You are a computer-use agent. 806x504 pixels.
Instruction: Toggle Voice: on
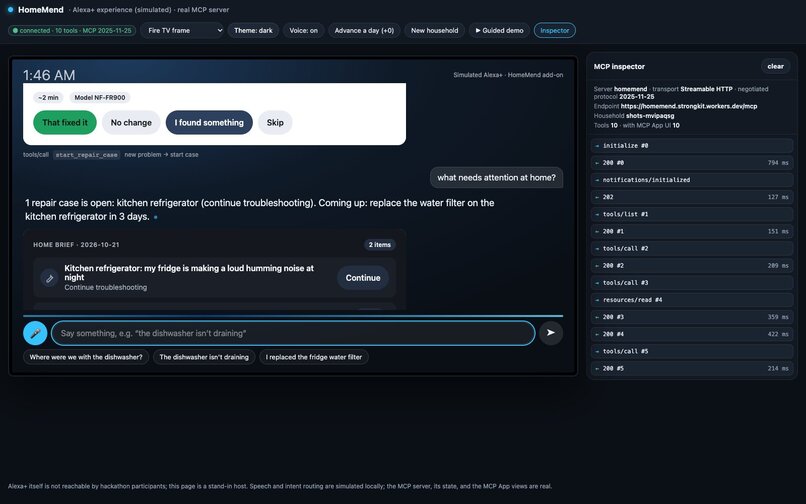click(x=303, y=30)
